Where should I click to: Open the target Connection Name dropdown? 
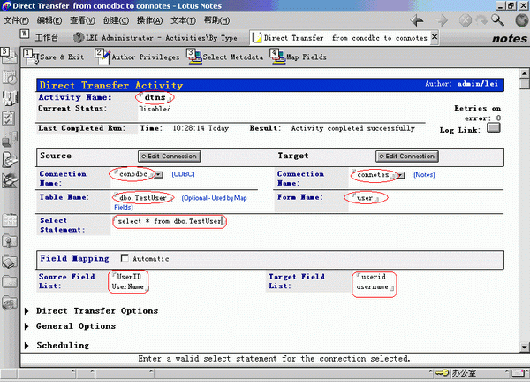point(401,175)
